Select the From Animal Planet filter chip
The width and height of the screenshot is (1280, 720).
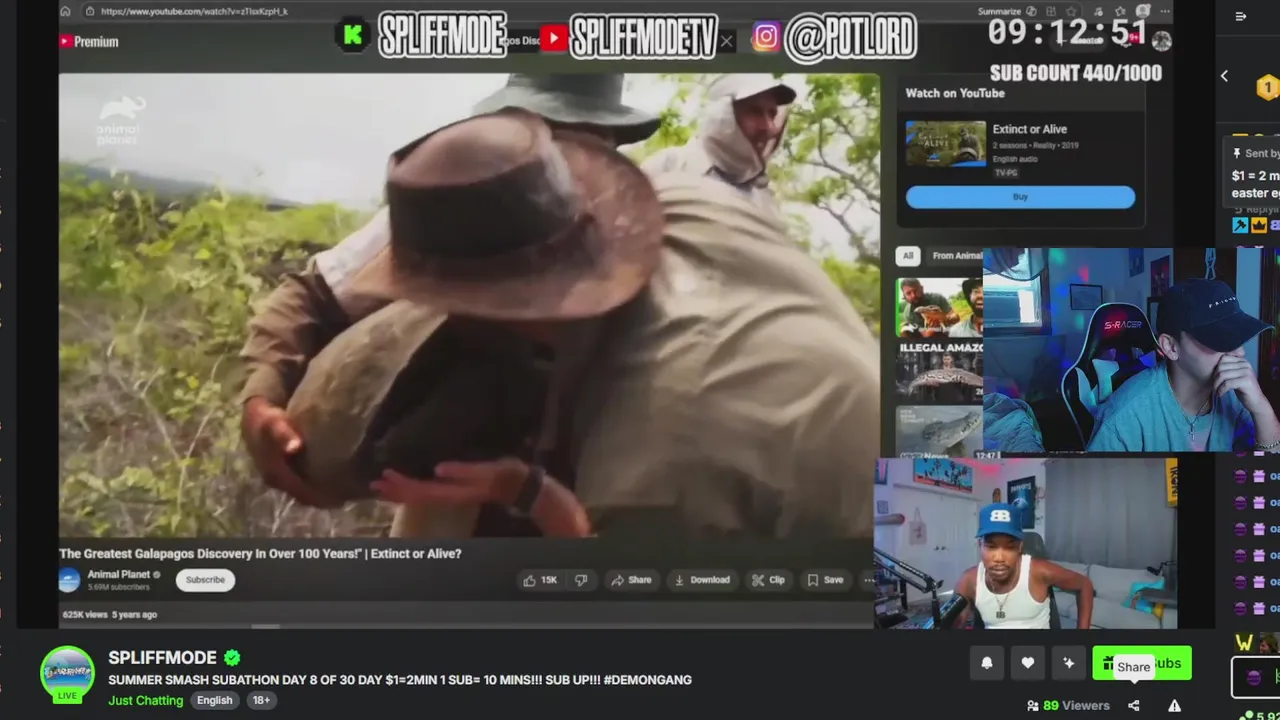[x=956, y=256]
